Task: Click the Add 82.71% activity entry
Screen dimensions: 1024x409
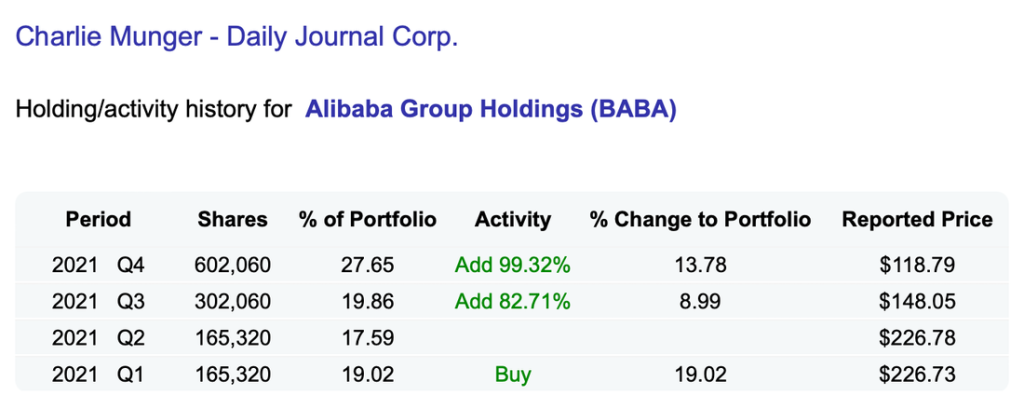Action: pos(512,302)
